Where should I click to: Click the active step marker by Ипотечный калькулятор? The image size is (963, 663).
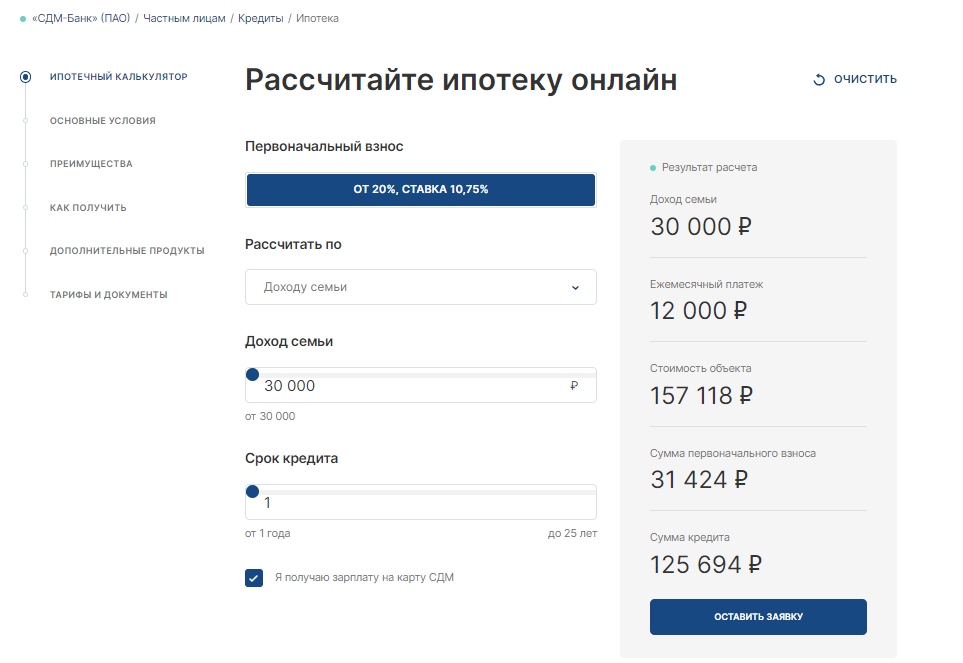26,77
